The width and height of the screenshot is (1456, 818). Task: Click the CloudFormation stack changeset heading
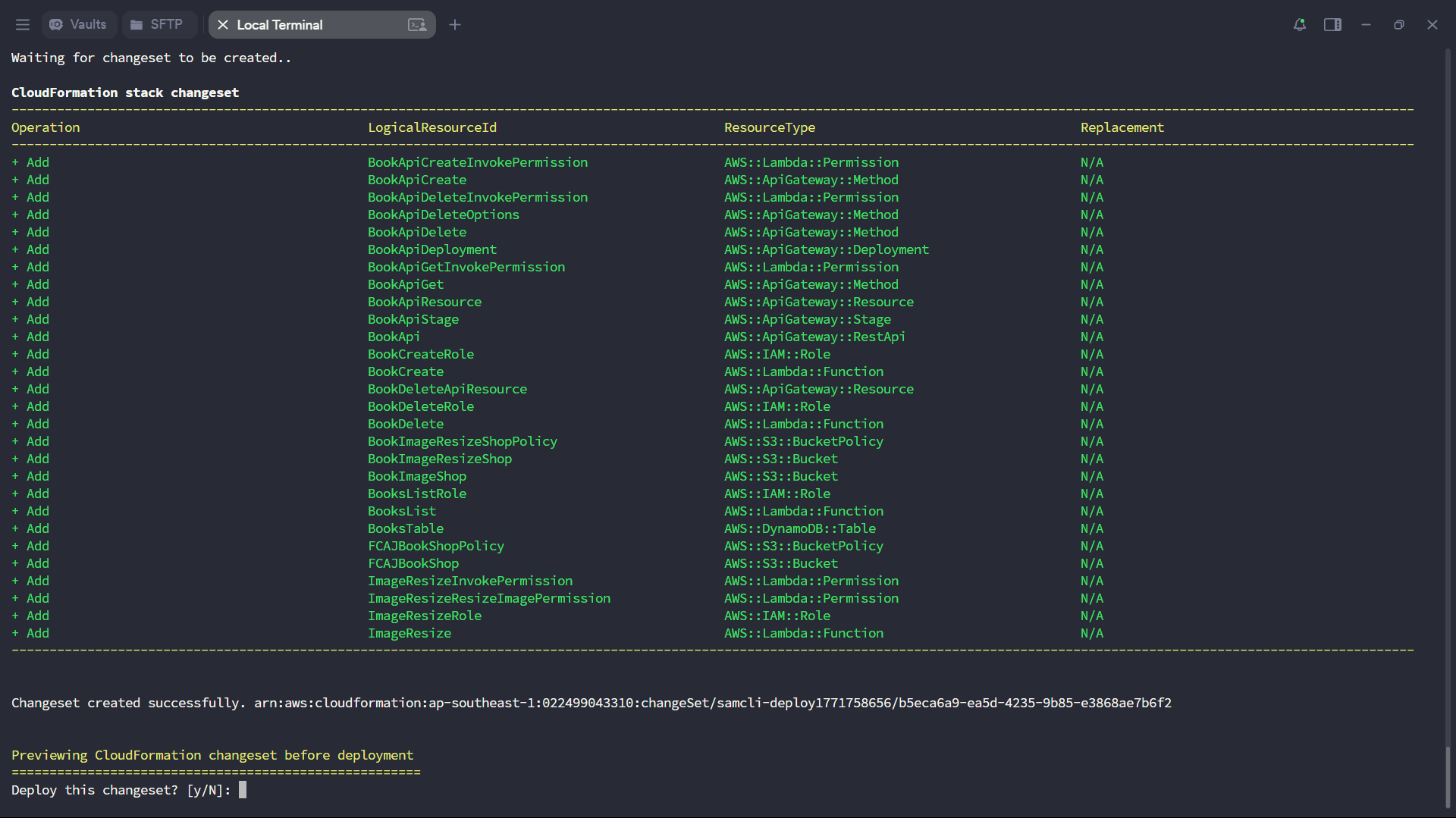point(125,92)
